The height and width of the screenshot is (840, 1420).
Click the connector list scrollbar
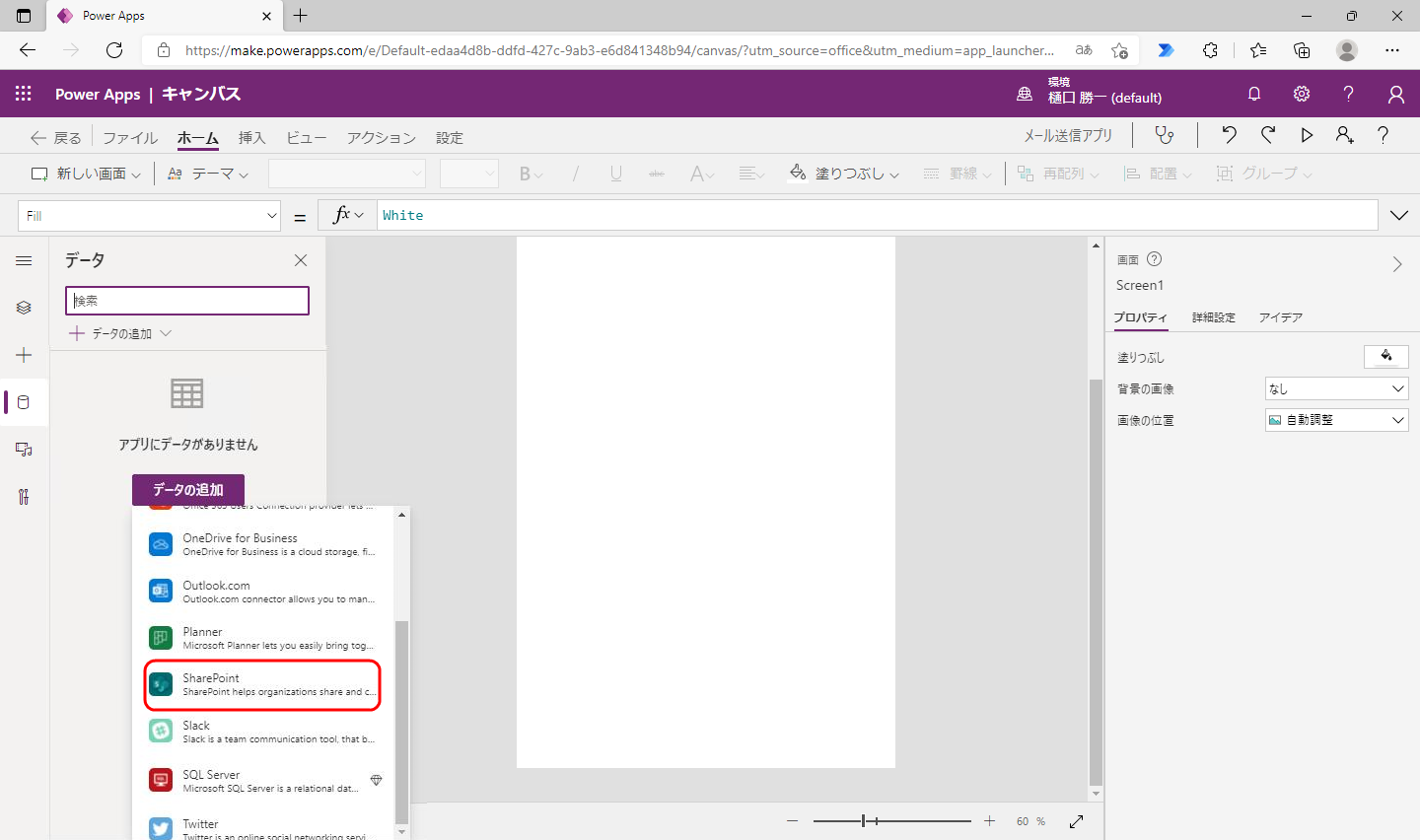tap(401, 722)
